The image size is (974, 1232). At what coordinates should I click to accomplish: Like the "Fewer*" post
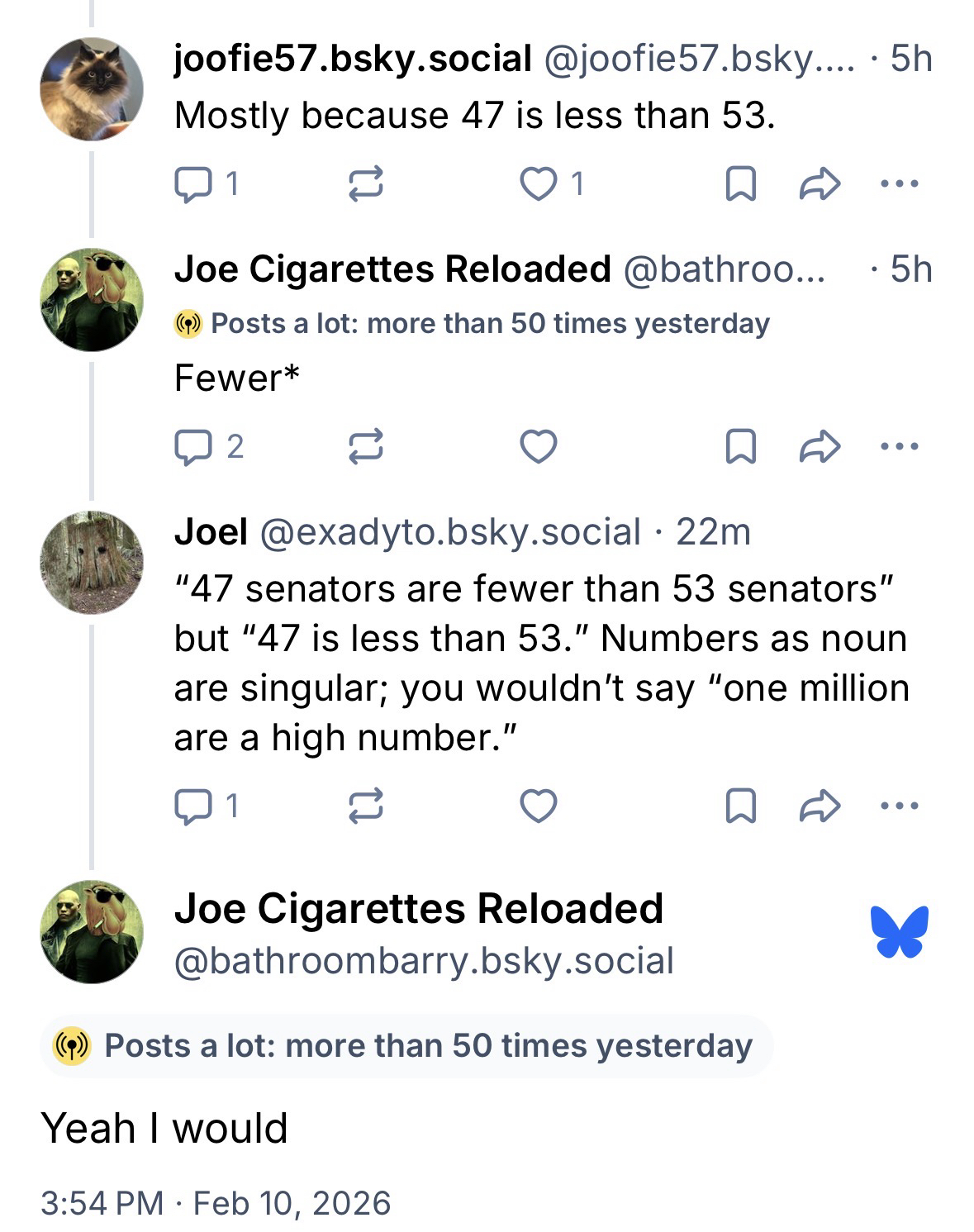[x=539, y=447]
